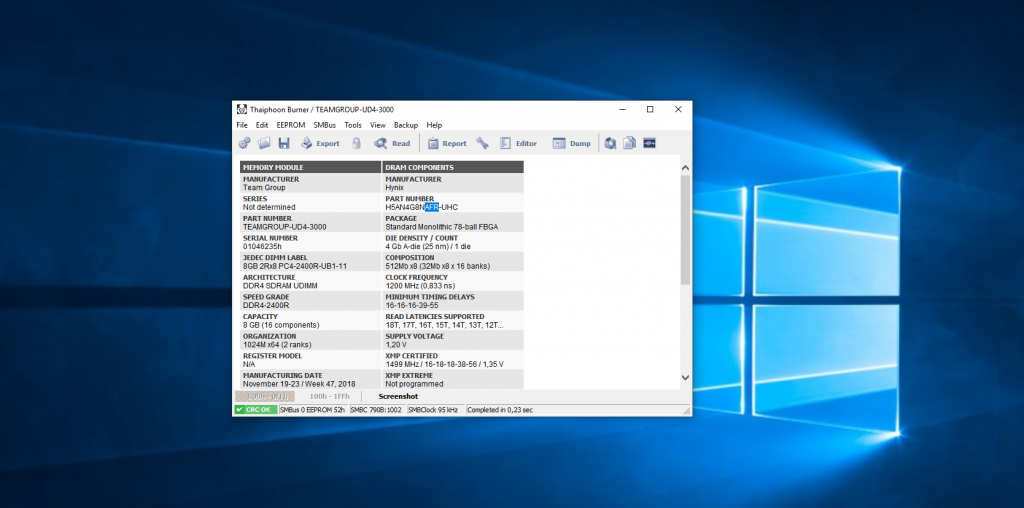1024x508 pixels.
Task: Click the Standard Monolithic 78-ball FBGA value
Action: [x=441, y=227]
